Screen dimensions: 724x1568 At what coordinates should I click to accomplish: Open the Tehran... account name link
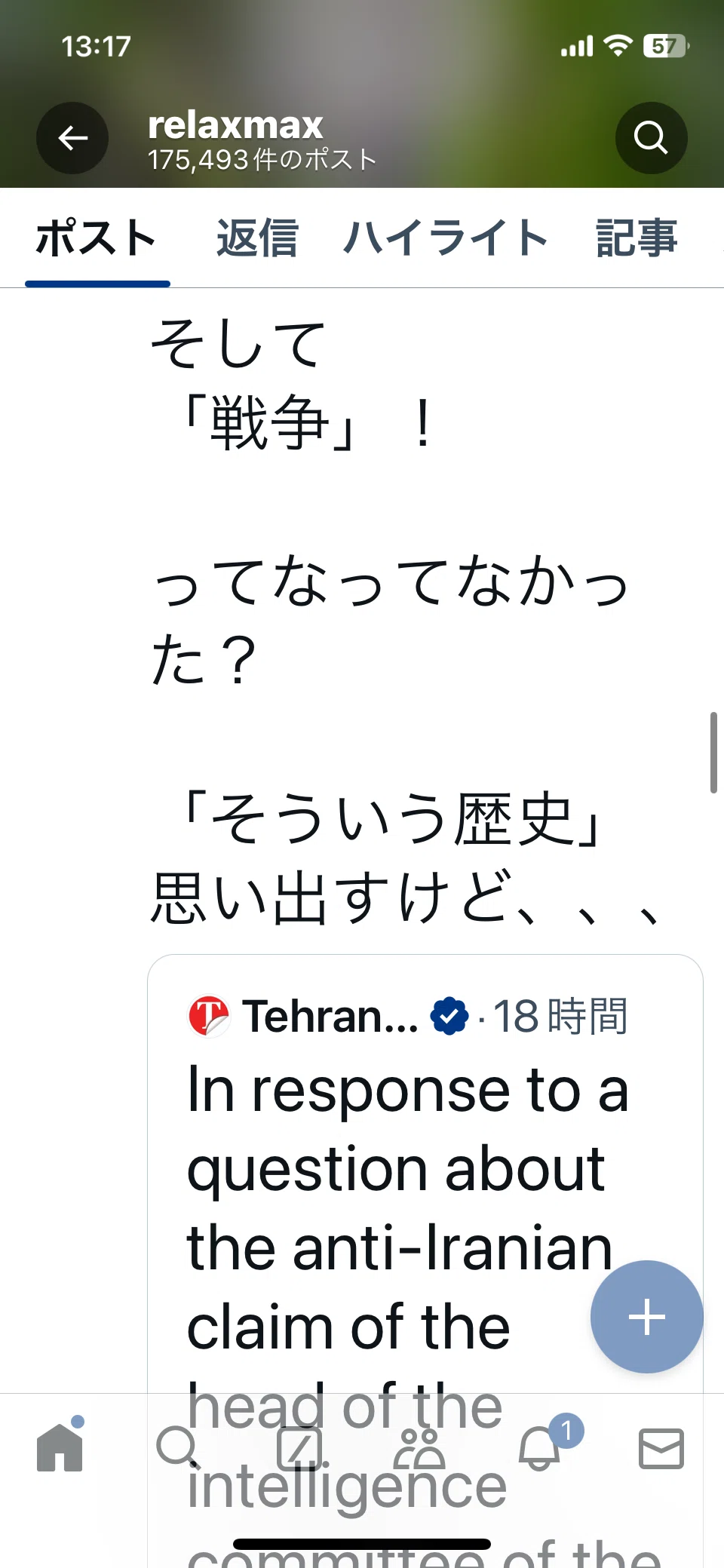coord(330,1016)
